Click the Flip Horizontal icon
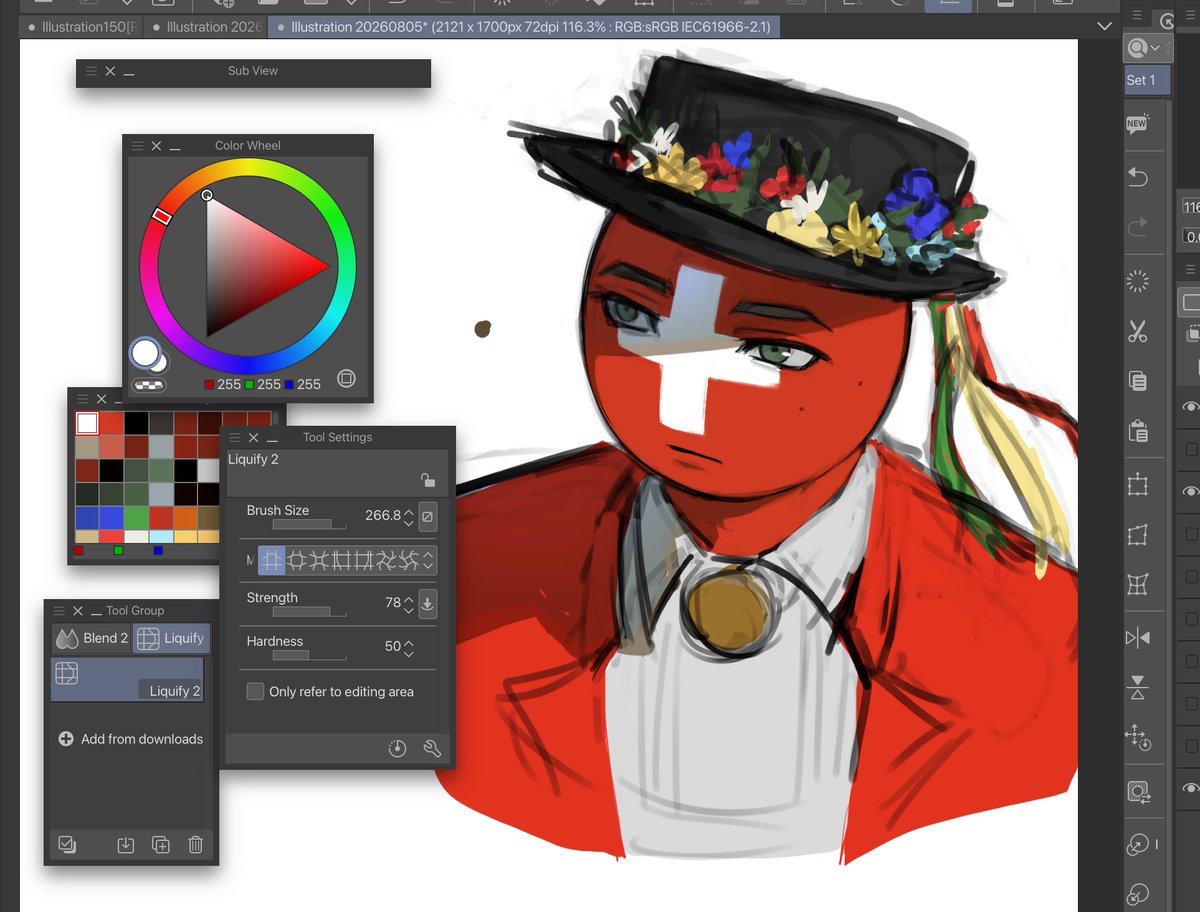The image size is (1200, 912). pyautogui.click(x=1137, y=637)
